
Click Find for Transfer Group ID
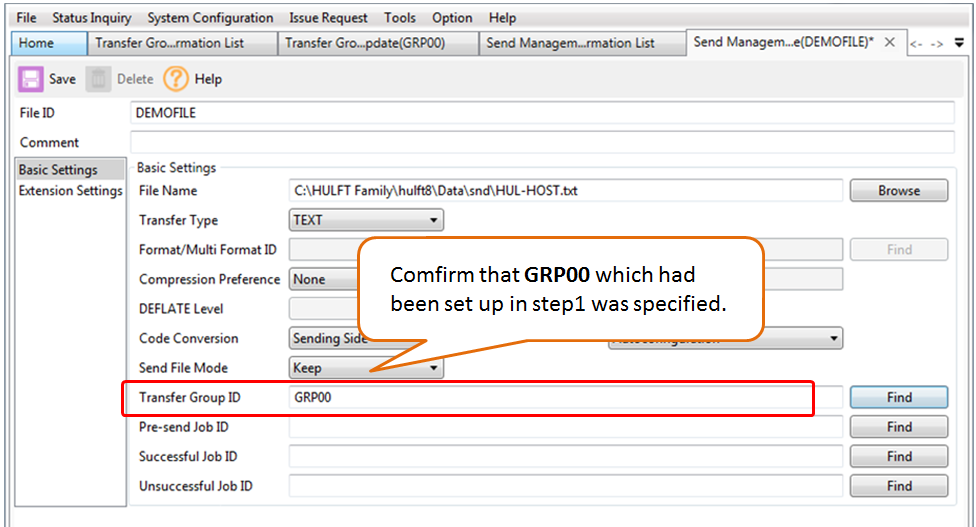click(898, 397)
